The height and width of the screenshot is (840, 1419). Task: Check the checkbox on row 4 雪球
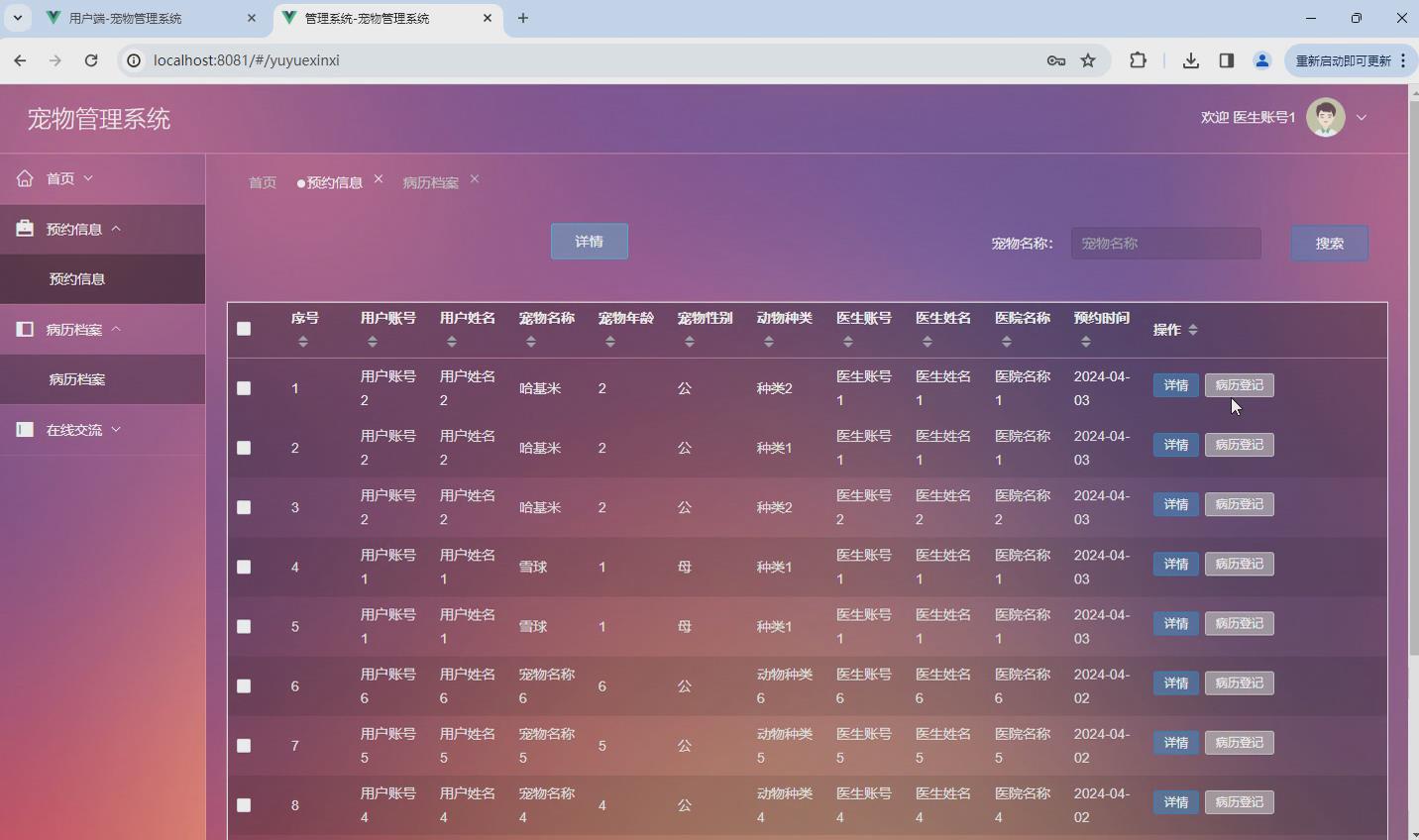pyautogui.click(x=244, y=567)
